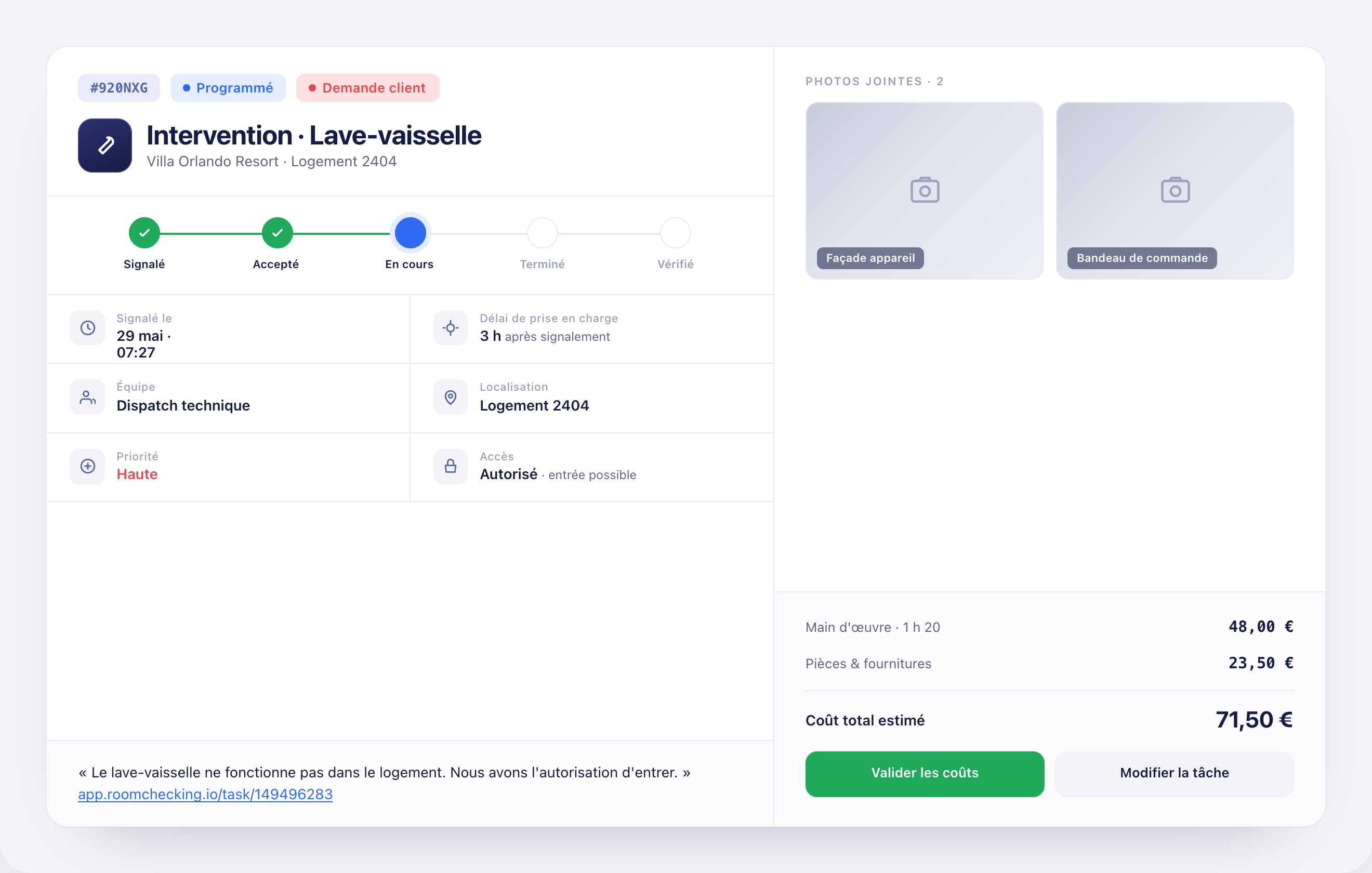This screenshot has width=1372, height=873.
Task: Select the En cours step marker
Action: pyautogui.click(x=410, y=232)
